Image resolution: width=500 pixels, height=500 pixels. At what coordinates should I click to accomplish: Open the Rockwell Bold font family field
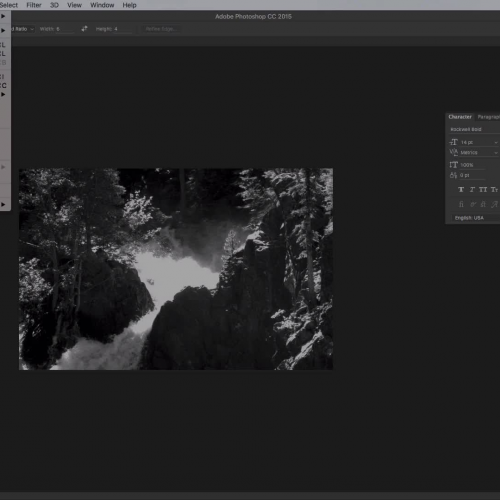[474, 129]
